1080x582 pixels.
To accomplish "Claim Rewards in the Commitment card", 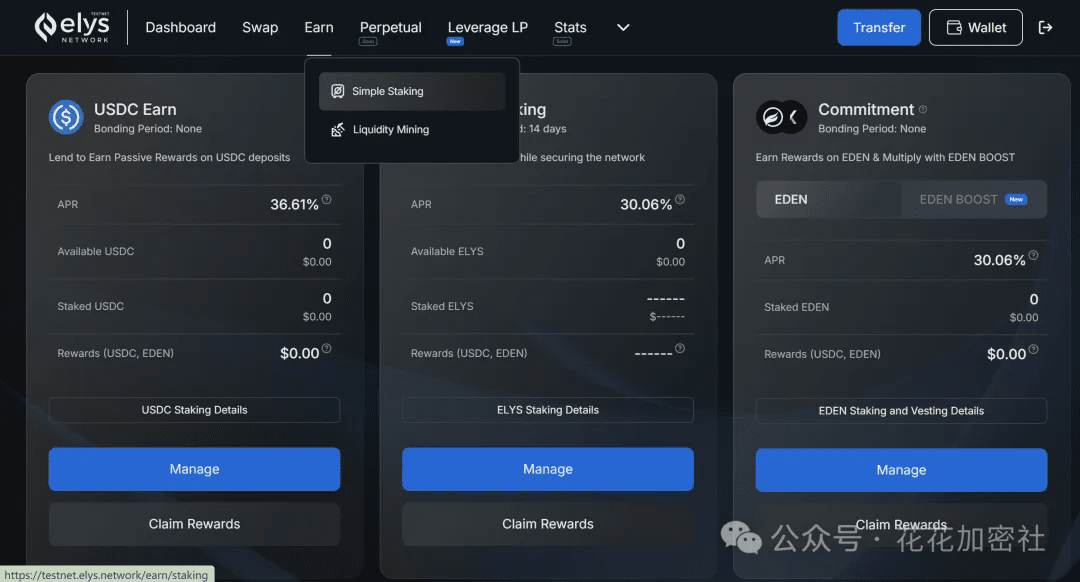I will pos(901,525).
